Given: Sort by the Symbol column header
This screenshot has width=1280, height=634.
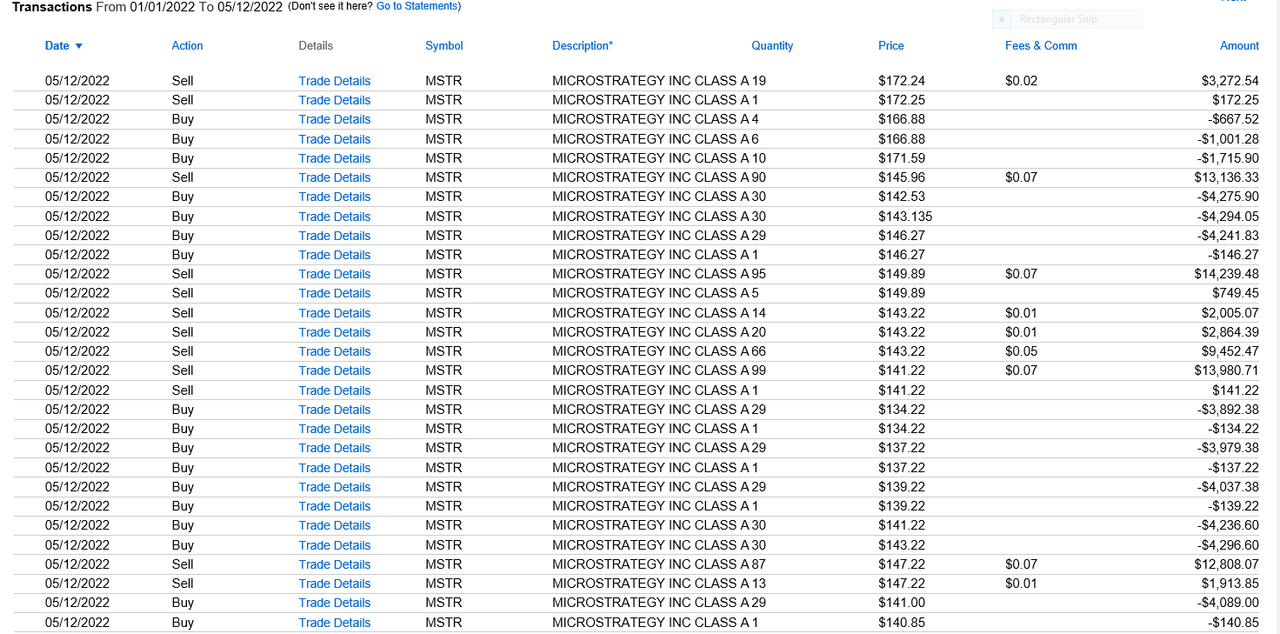Looking at the screenshot, I should (x=444, y=46).
